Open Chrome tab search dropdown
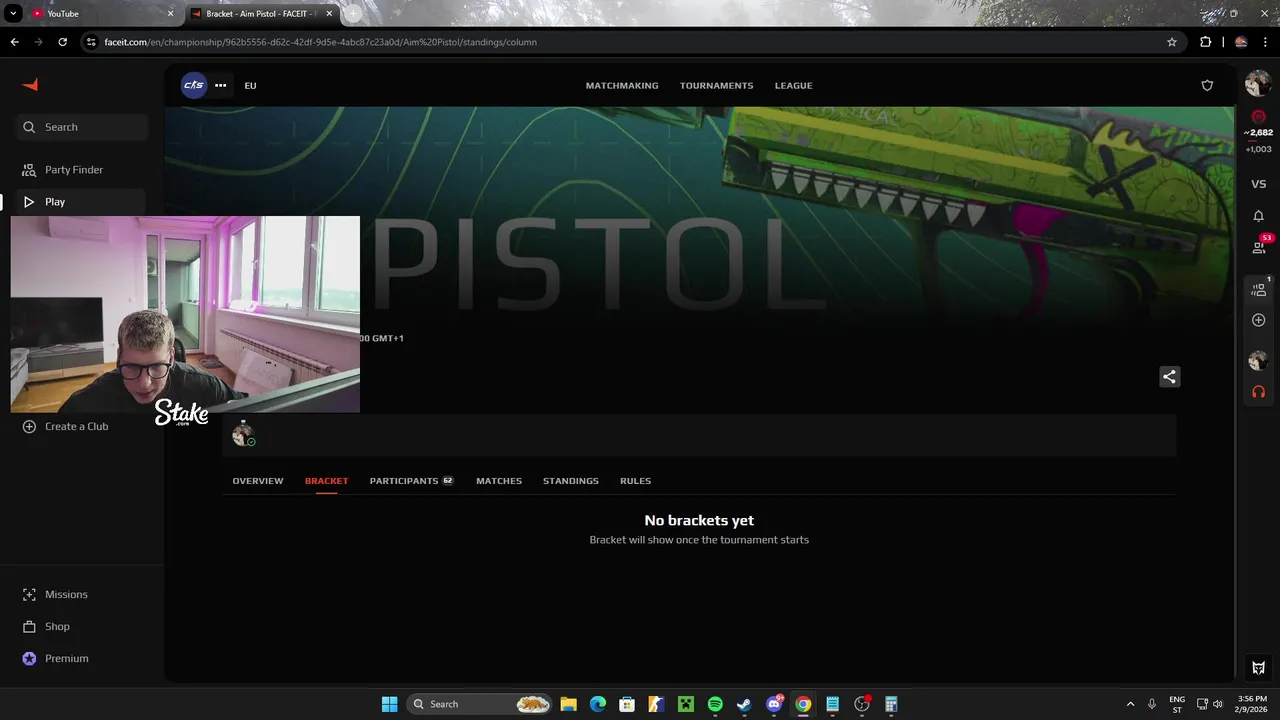The image size is (1280, 720). [13, 14]
